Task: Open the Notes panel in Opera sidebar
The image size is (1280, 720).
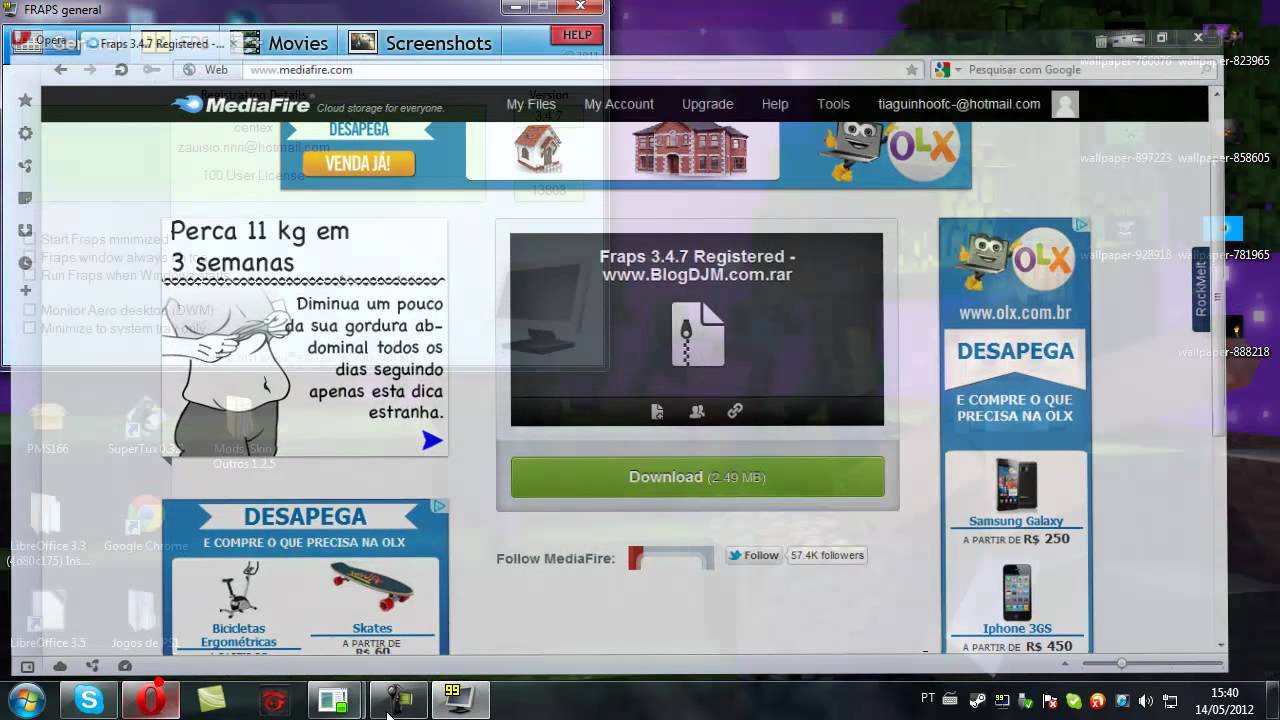Action: [x=26, y=198]
